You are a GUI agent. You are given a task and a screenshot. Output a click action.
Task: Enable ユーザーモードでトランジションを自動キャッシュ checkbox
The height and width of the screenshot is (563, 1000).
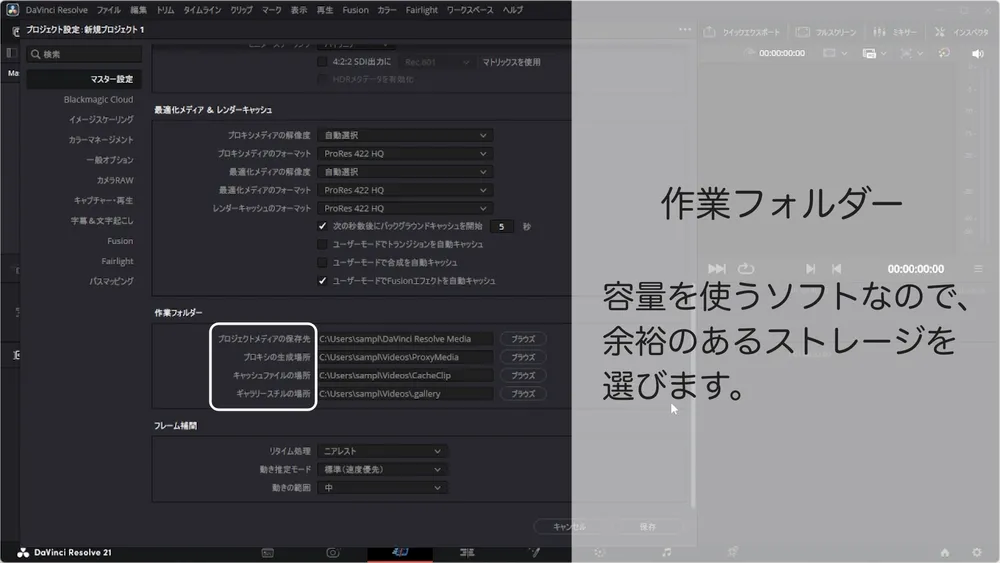(322, 244)
